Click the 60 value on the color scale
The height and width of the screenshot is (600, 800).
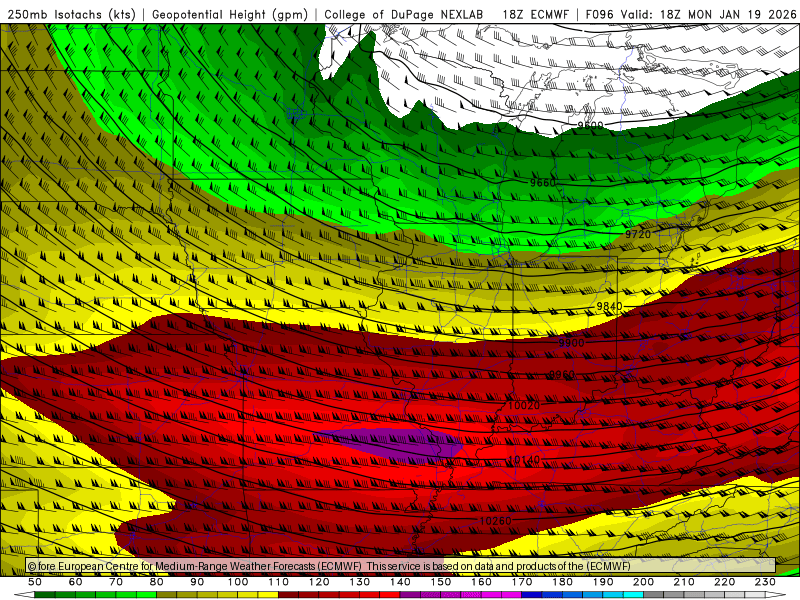(x=76, y=582)
